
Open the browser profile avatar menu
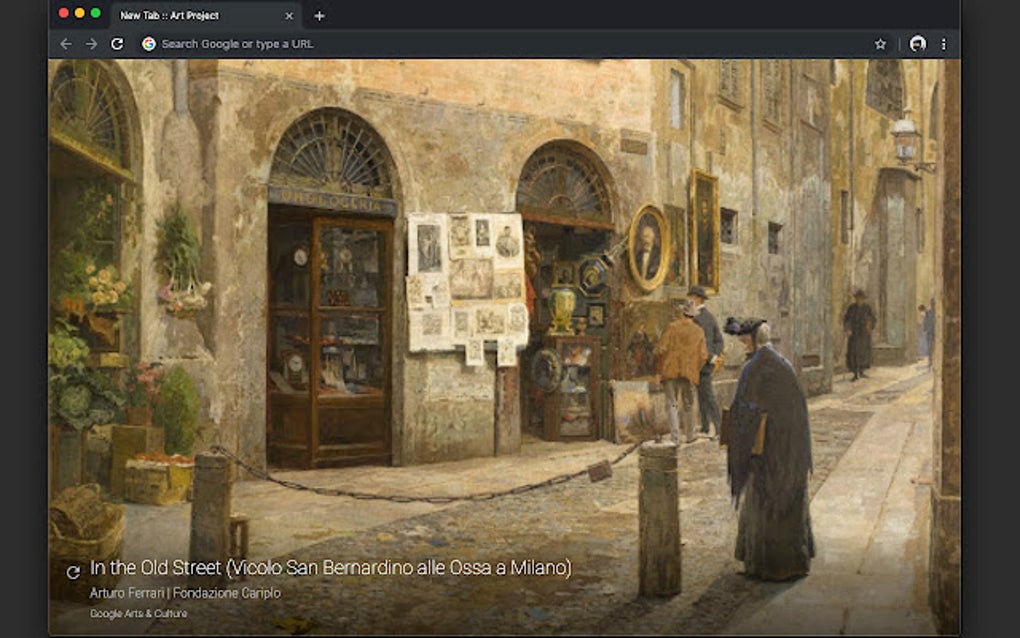[x=916, y=44]
